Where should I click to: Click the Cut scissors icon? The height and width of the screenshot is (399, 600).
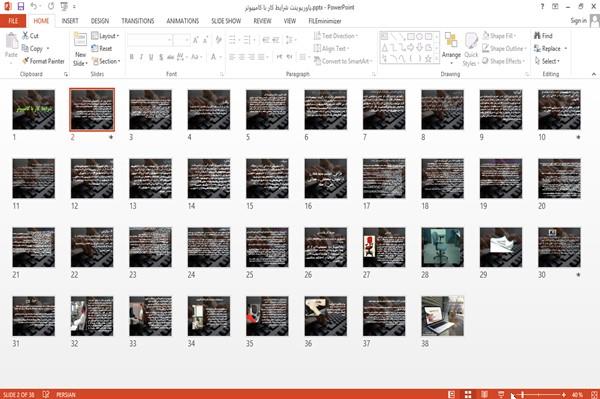pos(26,36)
